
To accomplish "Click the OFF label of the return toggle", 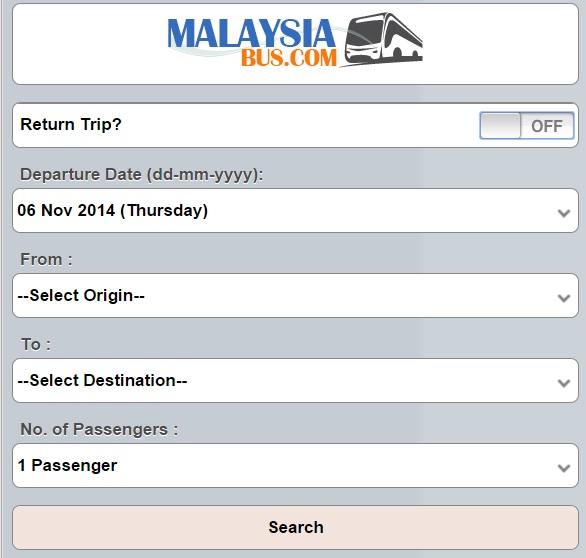I will pos(547,126).
